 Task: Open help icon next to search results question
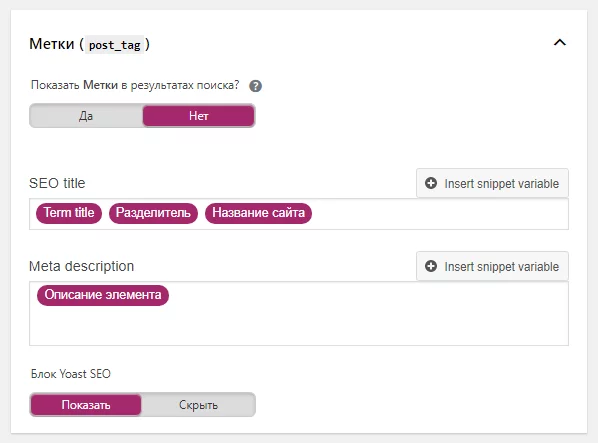pos(255,86)
